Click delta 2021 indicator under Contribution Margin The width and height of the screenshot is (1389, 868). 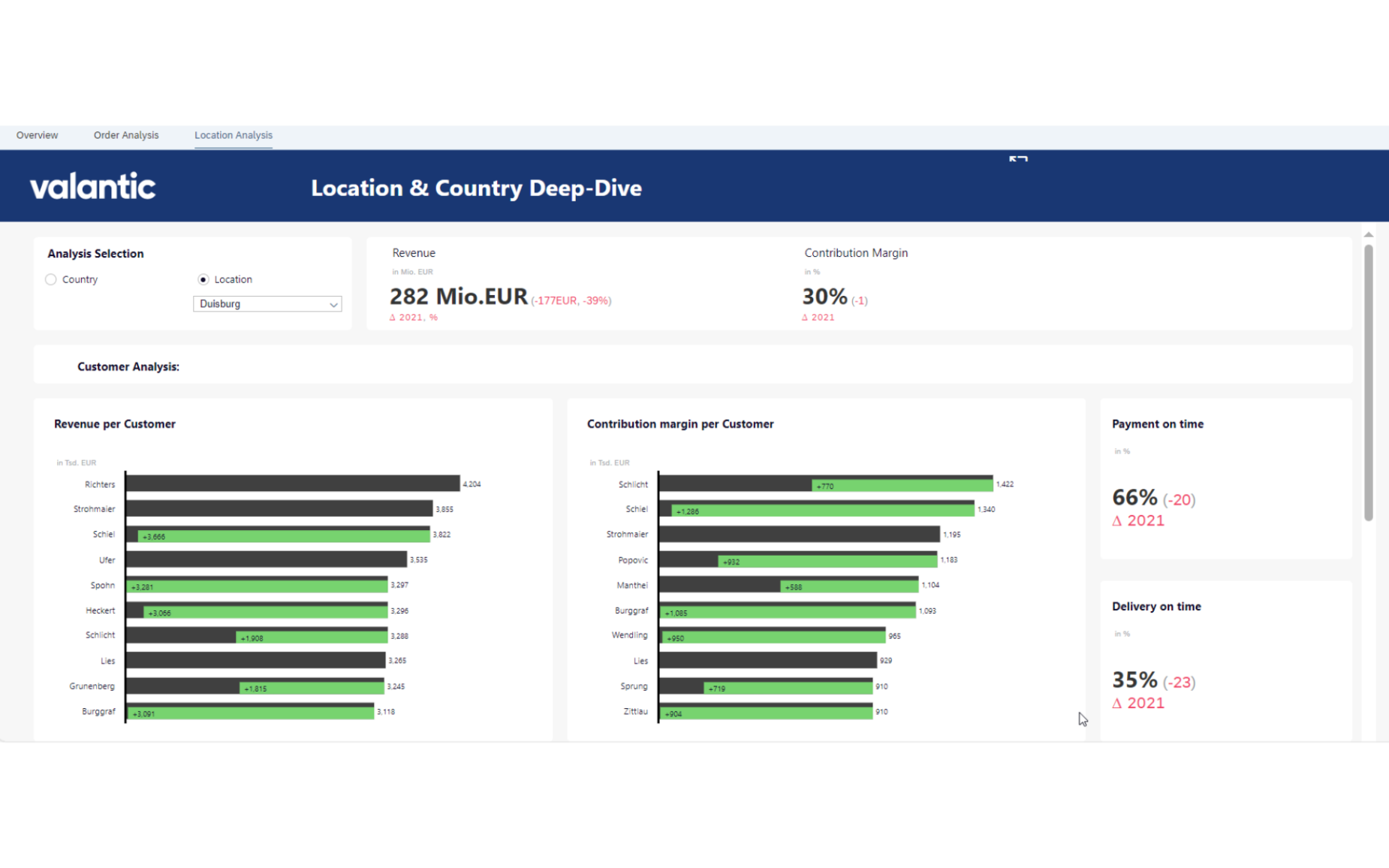[818, 318]
